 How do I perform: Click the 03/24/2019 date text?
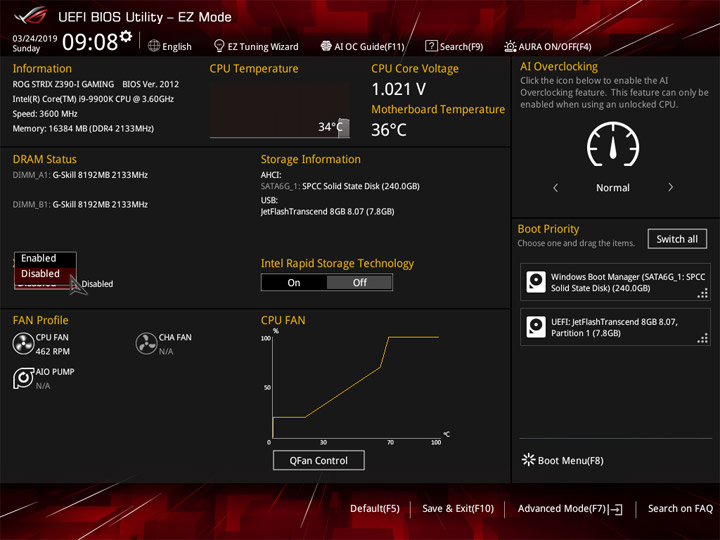(x=35, y=38)
